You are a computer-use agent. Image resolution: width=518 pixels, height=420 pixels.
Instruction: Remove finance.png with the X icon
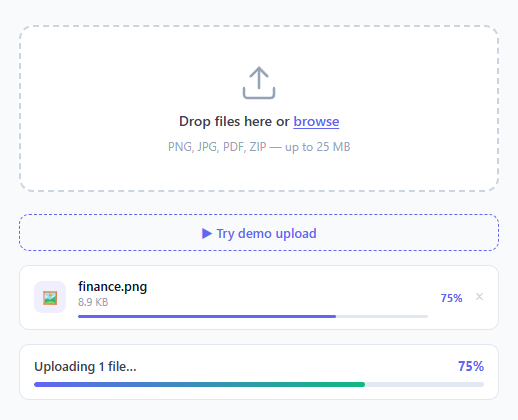[x=479, y=297]
